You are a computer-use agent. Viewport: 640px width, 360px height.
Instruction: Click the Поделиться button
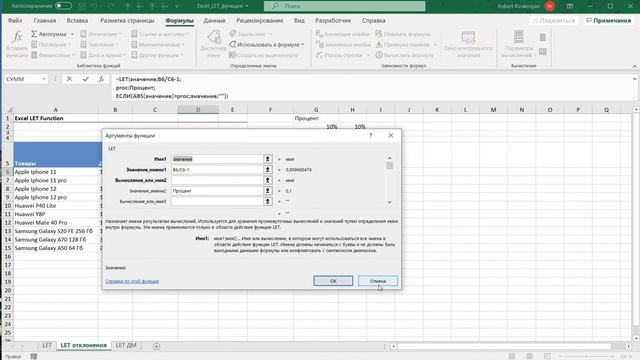554,20
